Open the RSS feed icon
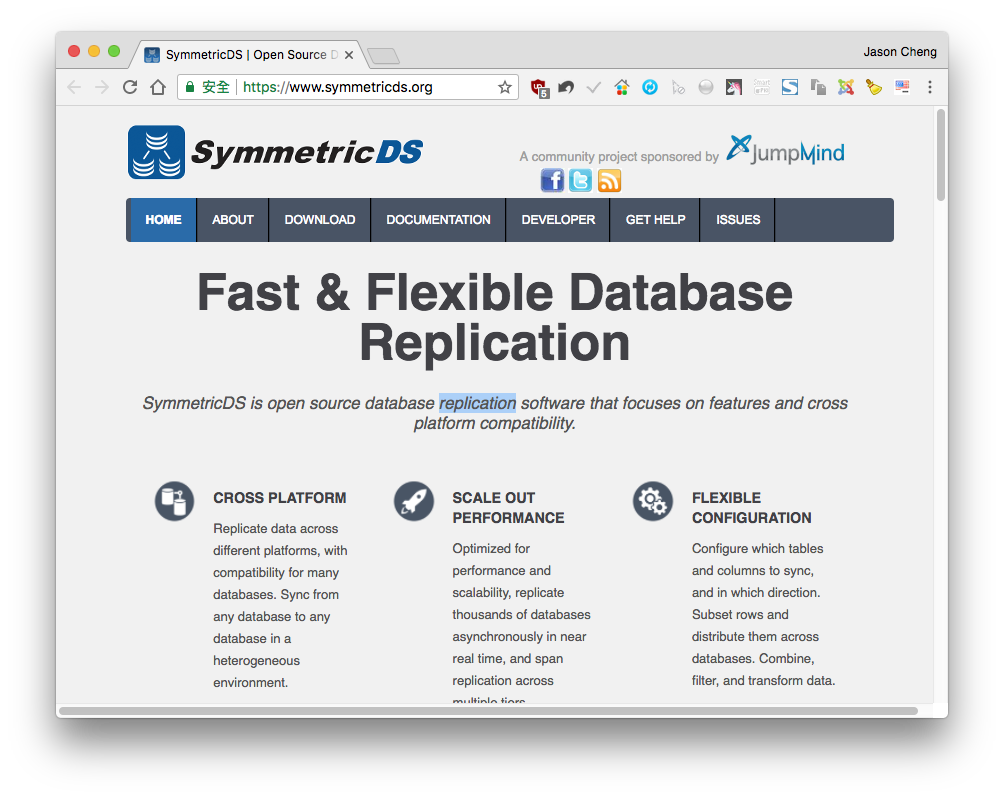This screenshot has width=1004, height=798. click(x=609, y=181)
